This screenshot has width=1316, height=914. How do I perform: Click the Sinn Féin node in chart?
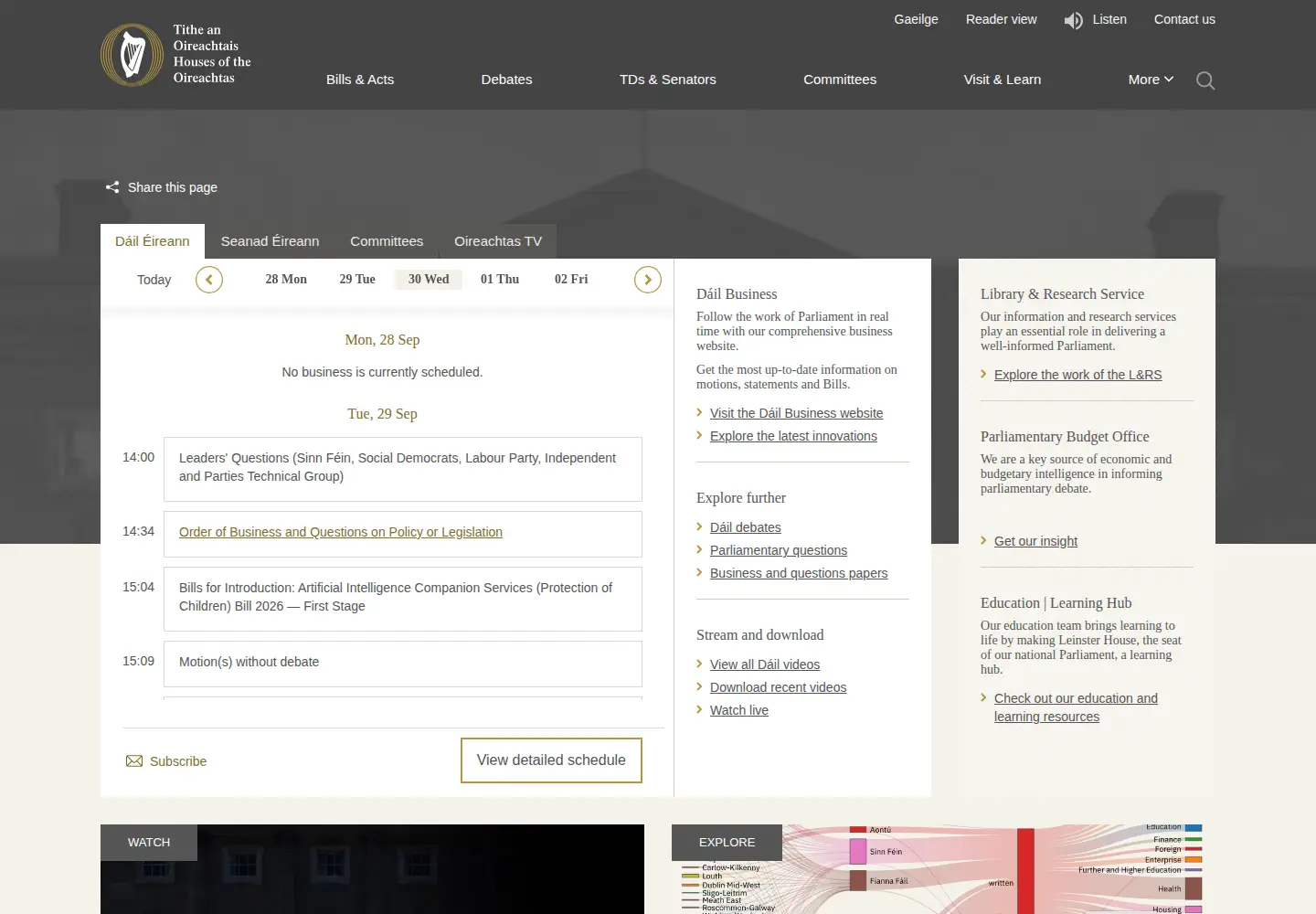858,852
